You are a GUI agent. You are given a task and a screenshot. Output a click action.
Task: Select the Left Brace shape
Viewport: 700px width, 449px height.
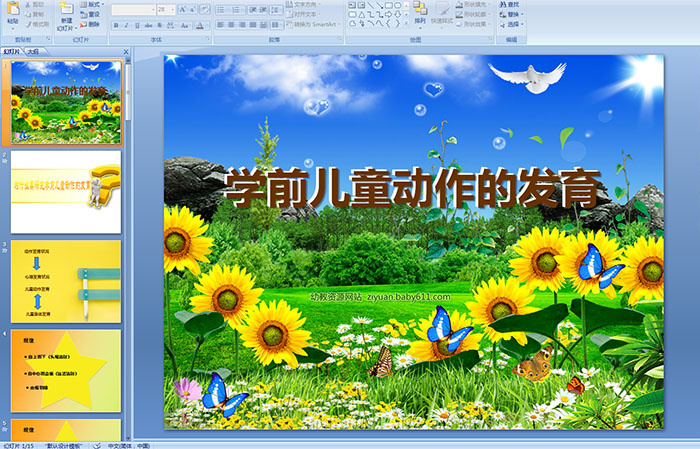(388, 23)
